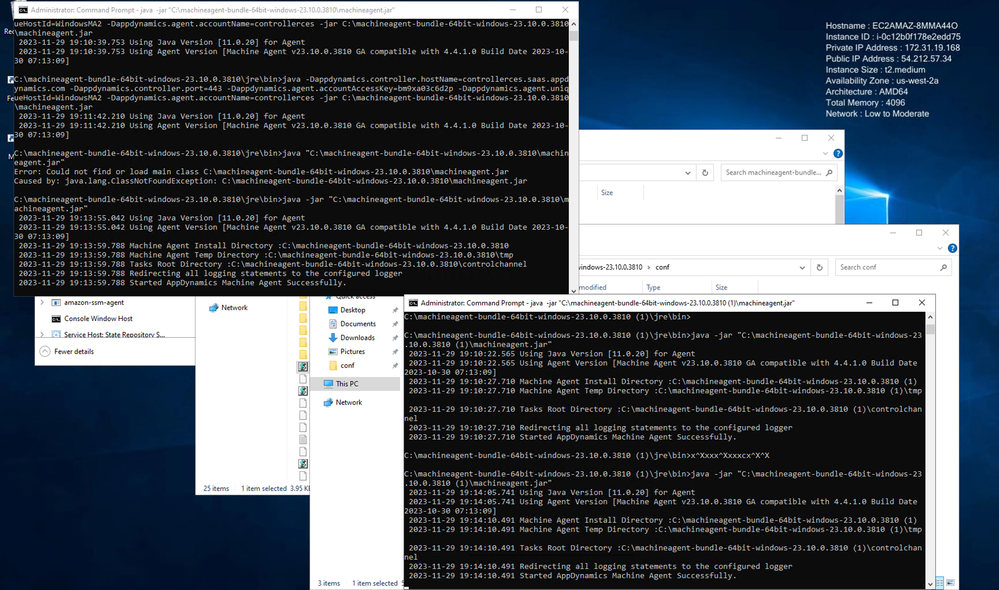Sort files by Size column header

pyautogui.click(x=606, y=192)
